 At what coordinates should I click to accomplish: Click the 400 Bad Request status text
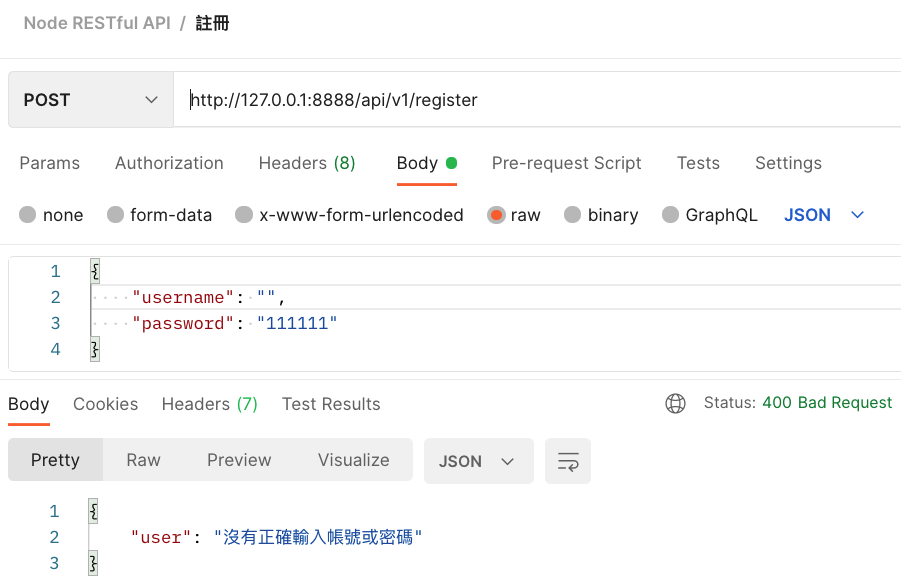pyautogui.click(x=827, y=403)
